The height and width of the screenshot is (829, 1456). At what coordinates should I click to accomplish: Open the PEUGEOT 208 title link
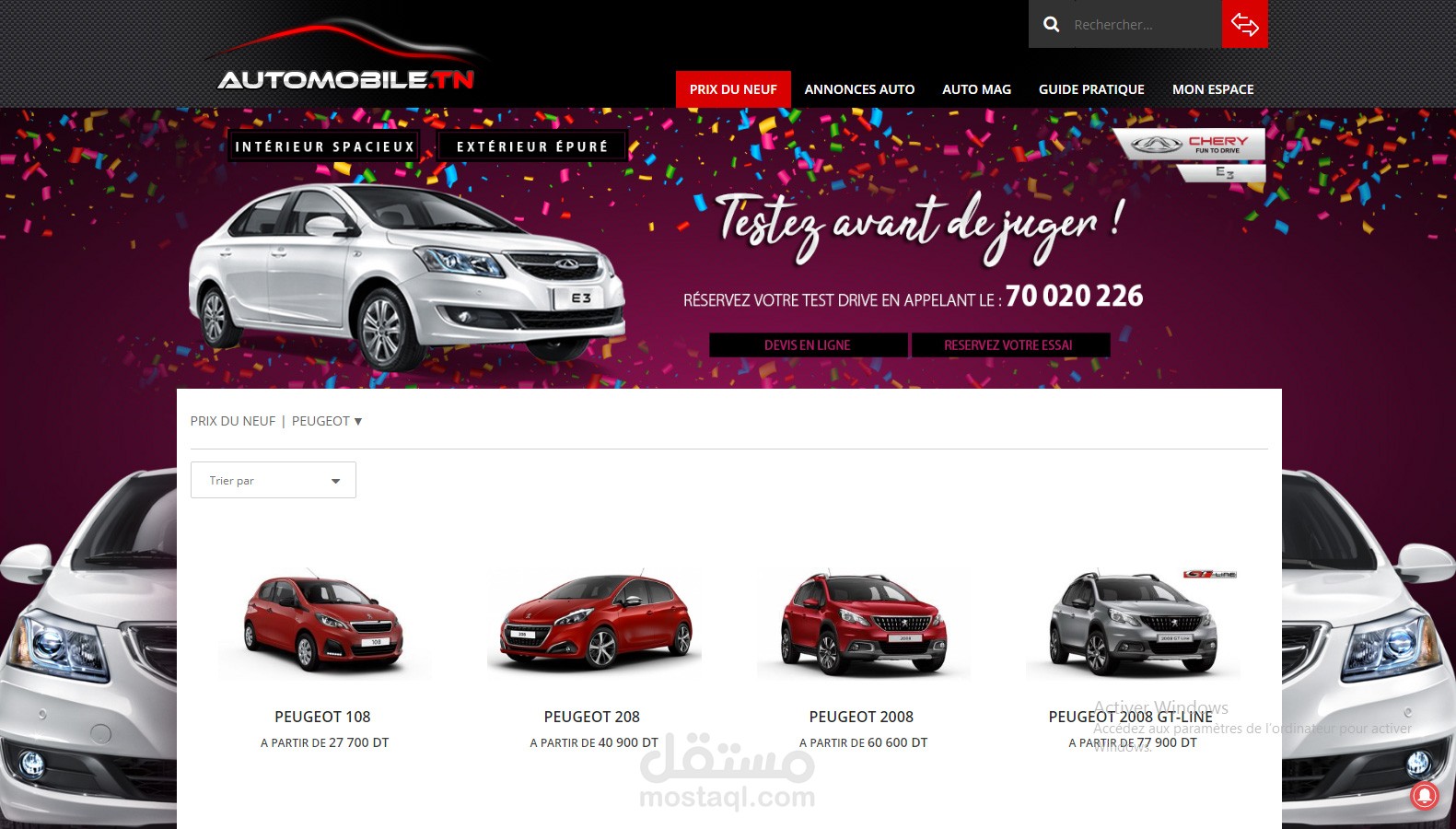pyautogui.click(x=592, y=717)
